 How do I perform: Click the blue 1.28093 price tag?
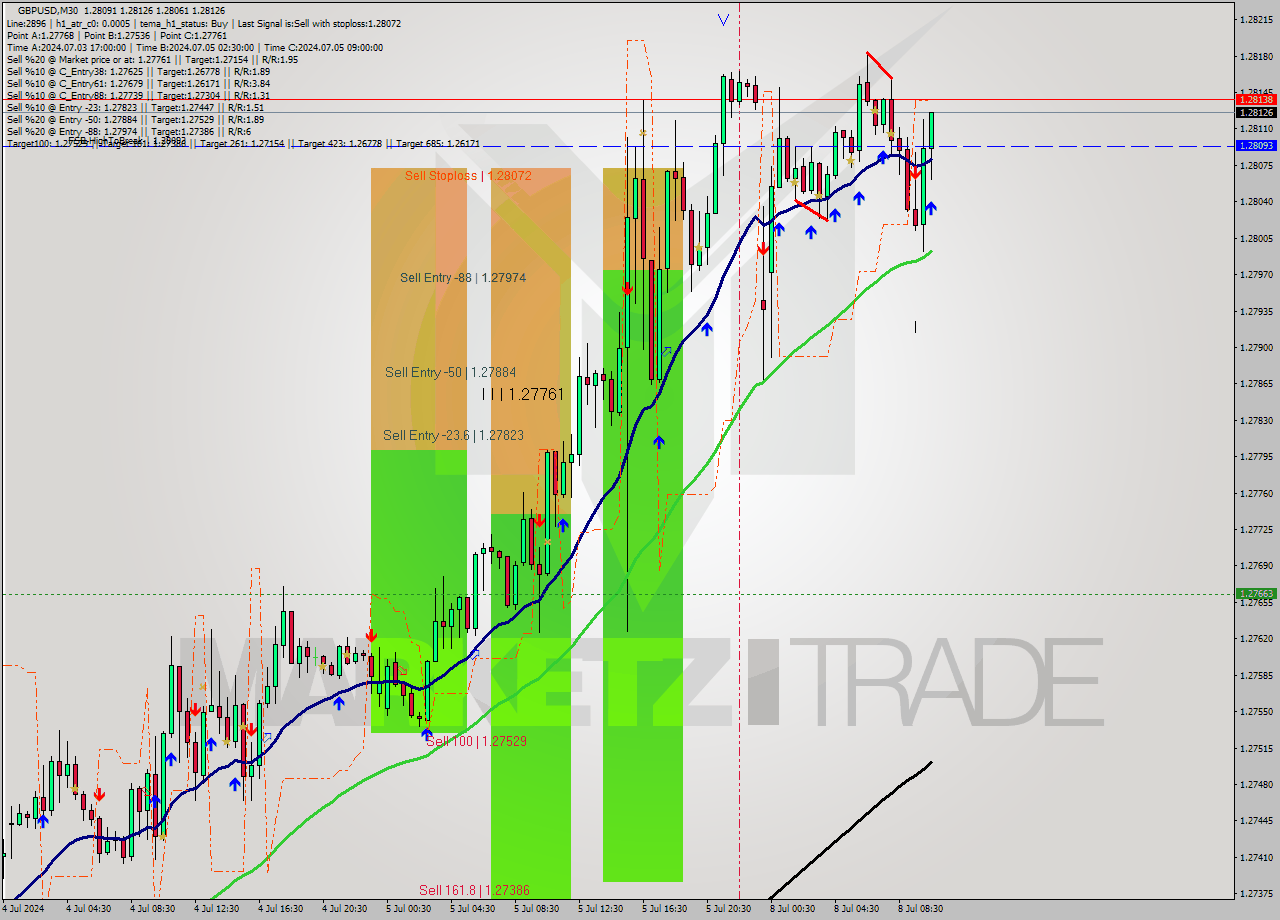click(x=1255, y=145)
